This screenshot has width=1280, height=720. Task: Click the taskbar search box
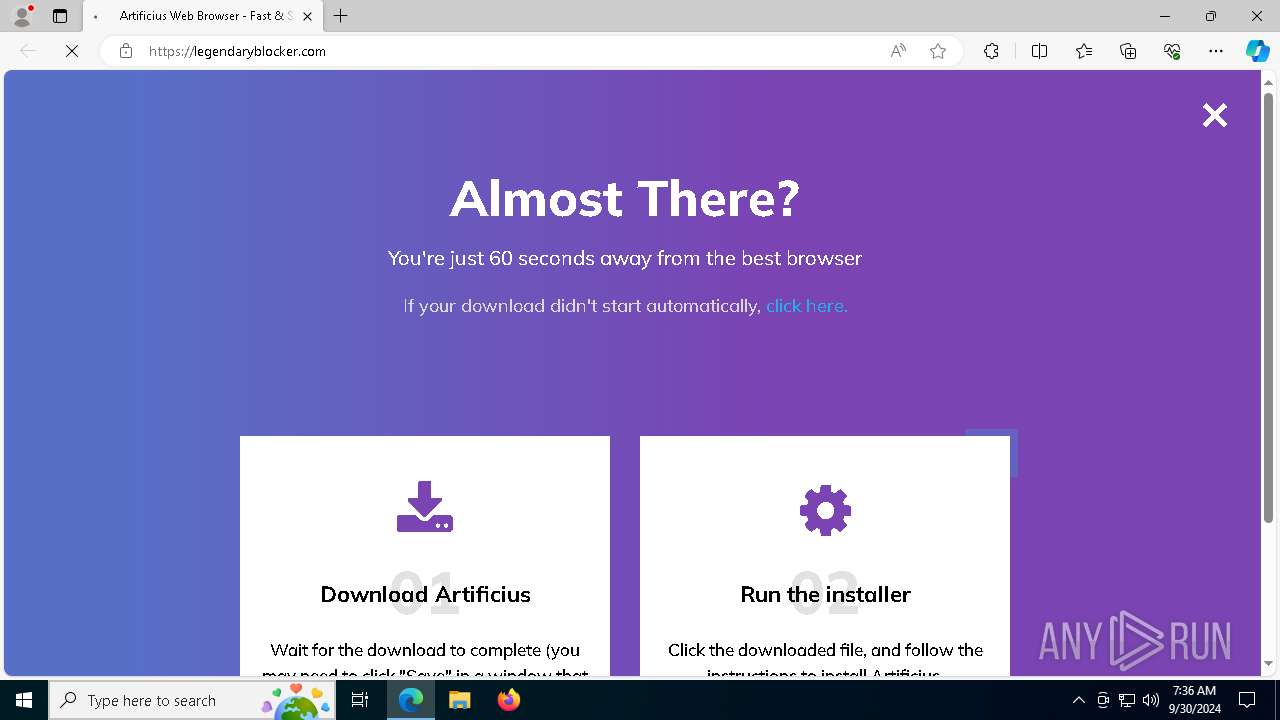pyautogui.click(x=192, y=700)
